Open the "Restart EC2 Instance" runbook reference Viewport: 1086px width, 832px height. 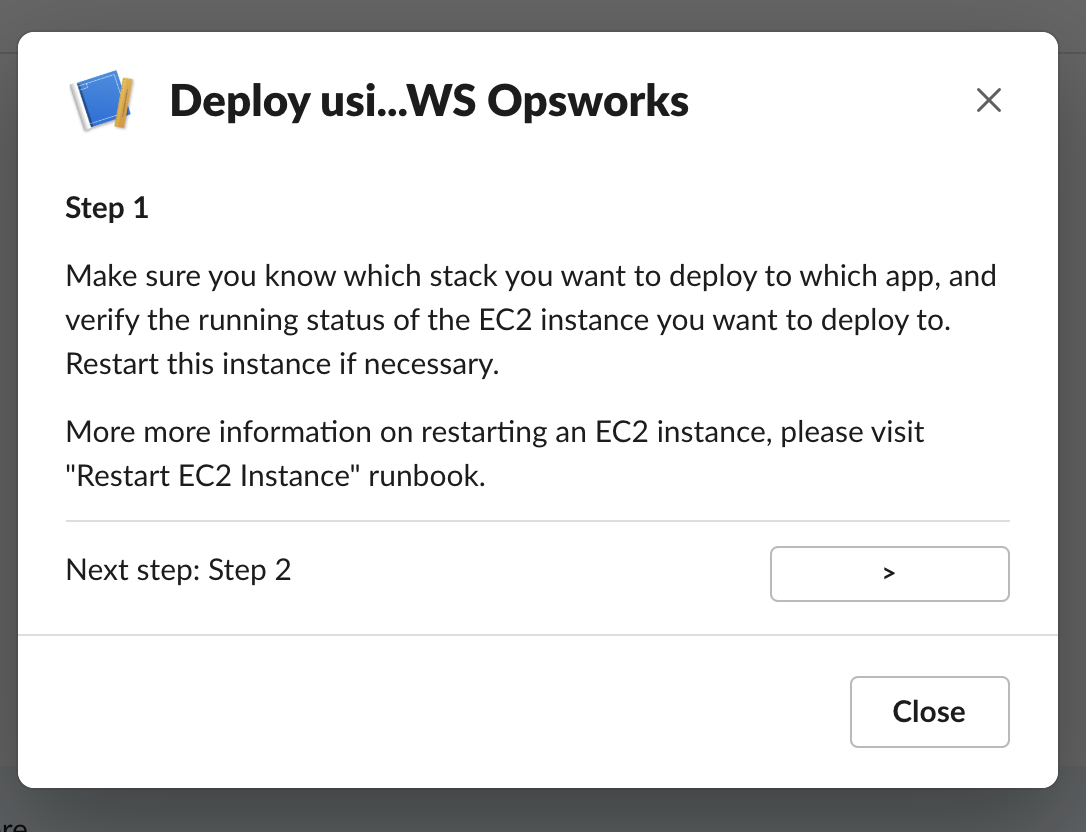[213, 476]
